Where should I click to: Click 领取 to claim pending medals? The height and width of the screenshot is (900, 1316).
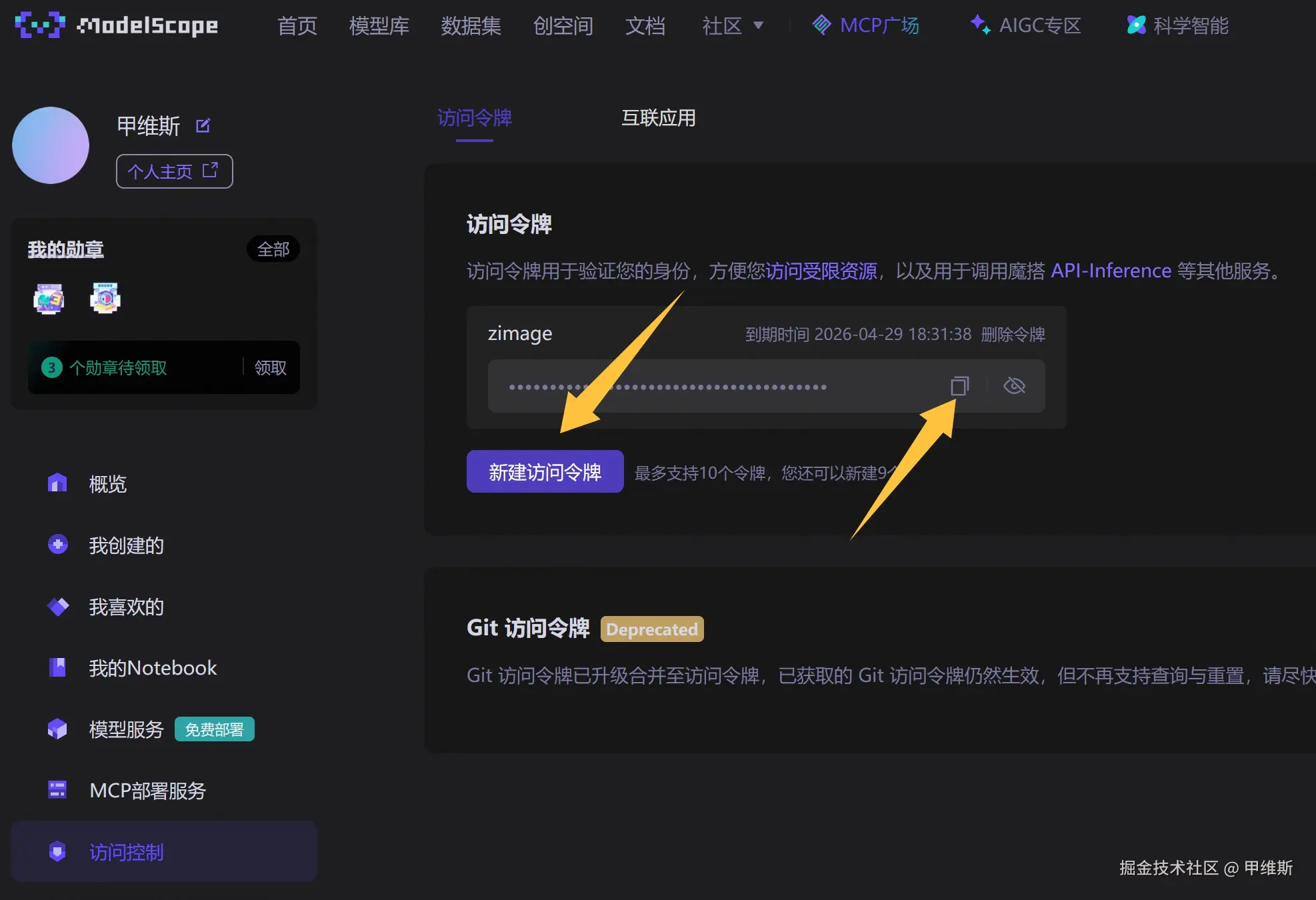(x=270, y=367)
